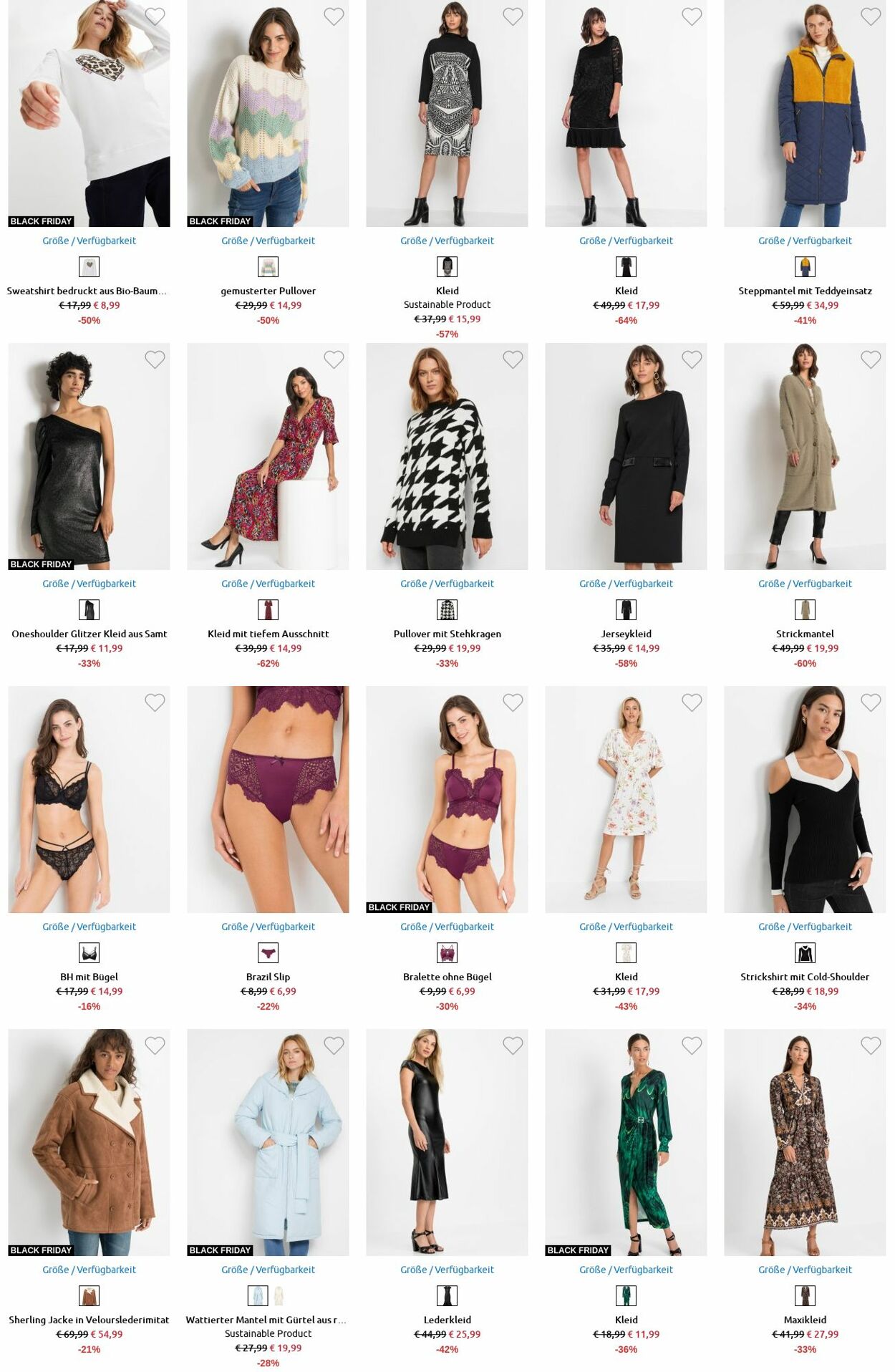Open Kleid mit tiefem Ausschnitt product link
The width and height of the screenshot is (895, 1372).
pos(268,634)
